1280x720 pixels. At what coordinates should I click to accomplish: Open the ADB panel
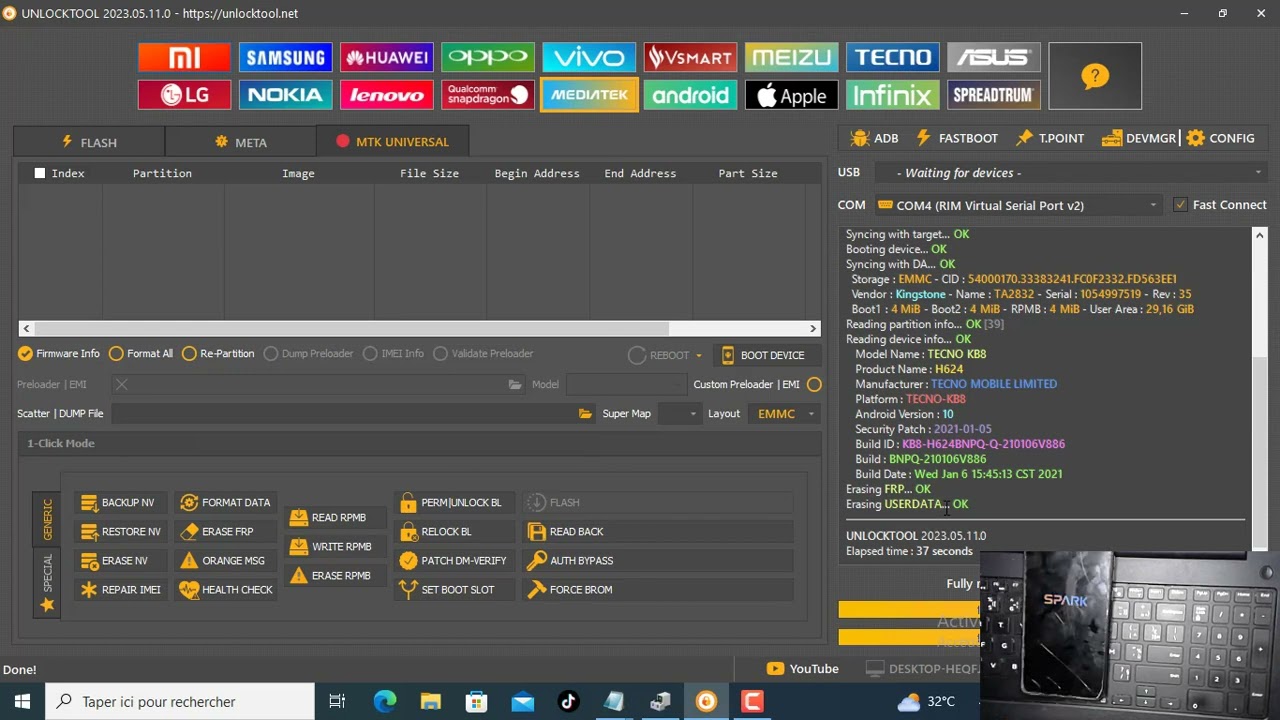click(874, 138)
